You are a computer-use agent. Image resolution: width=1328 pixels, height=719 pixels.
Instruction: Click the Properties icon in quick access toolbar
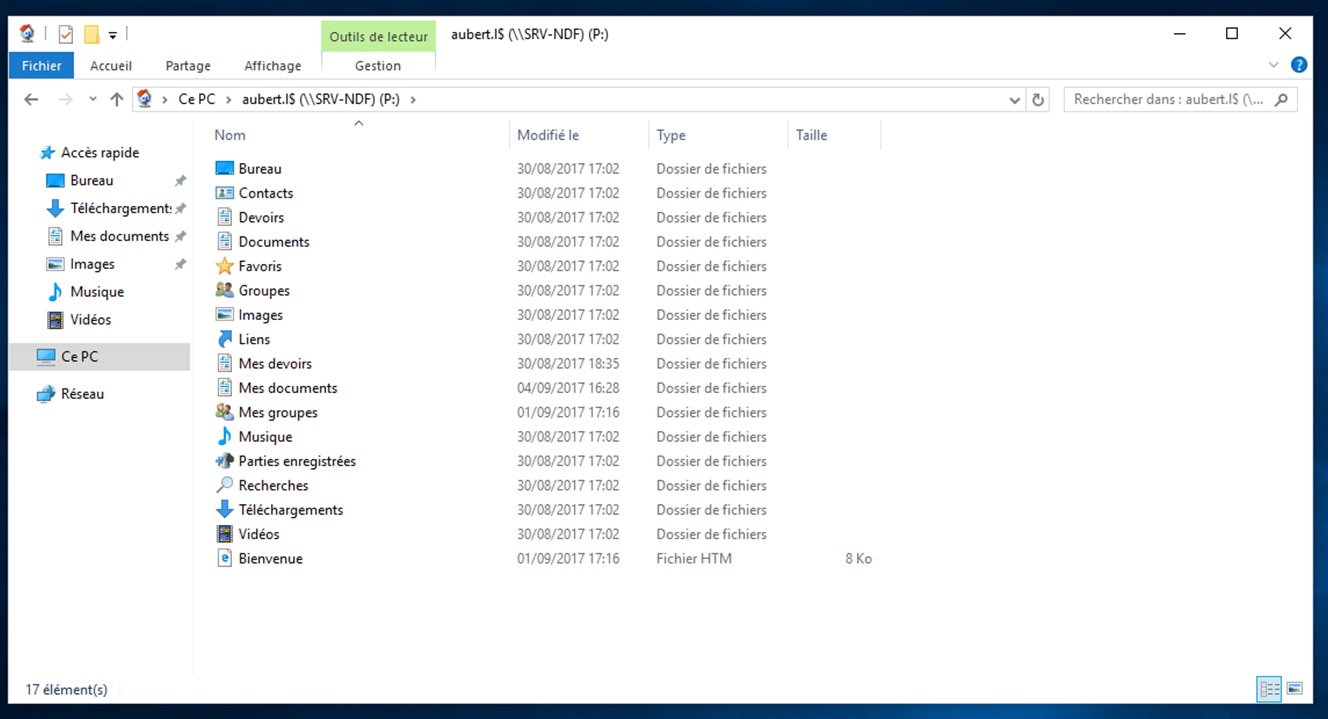66,34
